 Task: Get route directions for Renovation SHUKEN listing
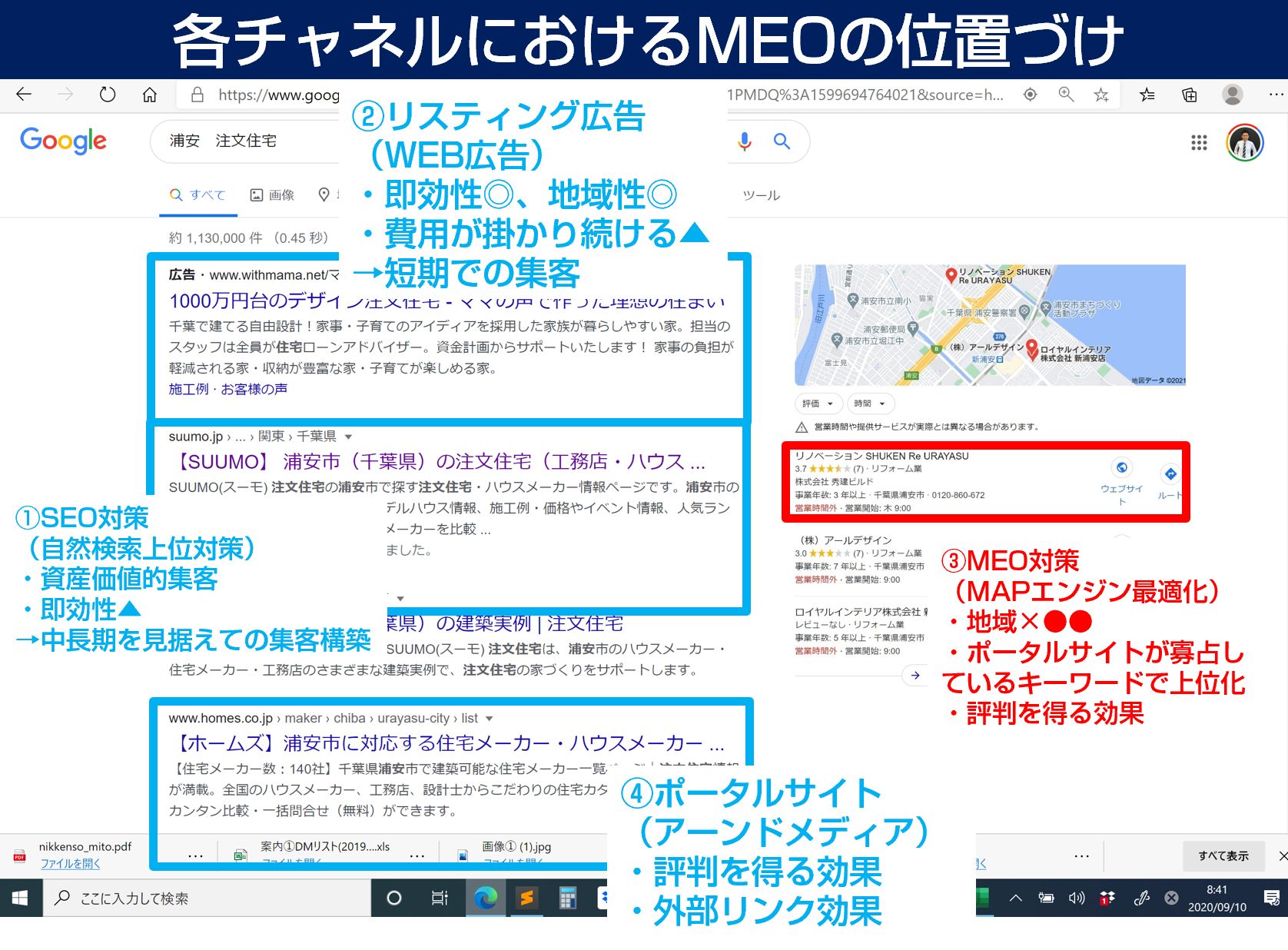pyautogui.click(x=1170, y=473)
